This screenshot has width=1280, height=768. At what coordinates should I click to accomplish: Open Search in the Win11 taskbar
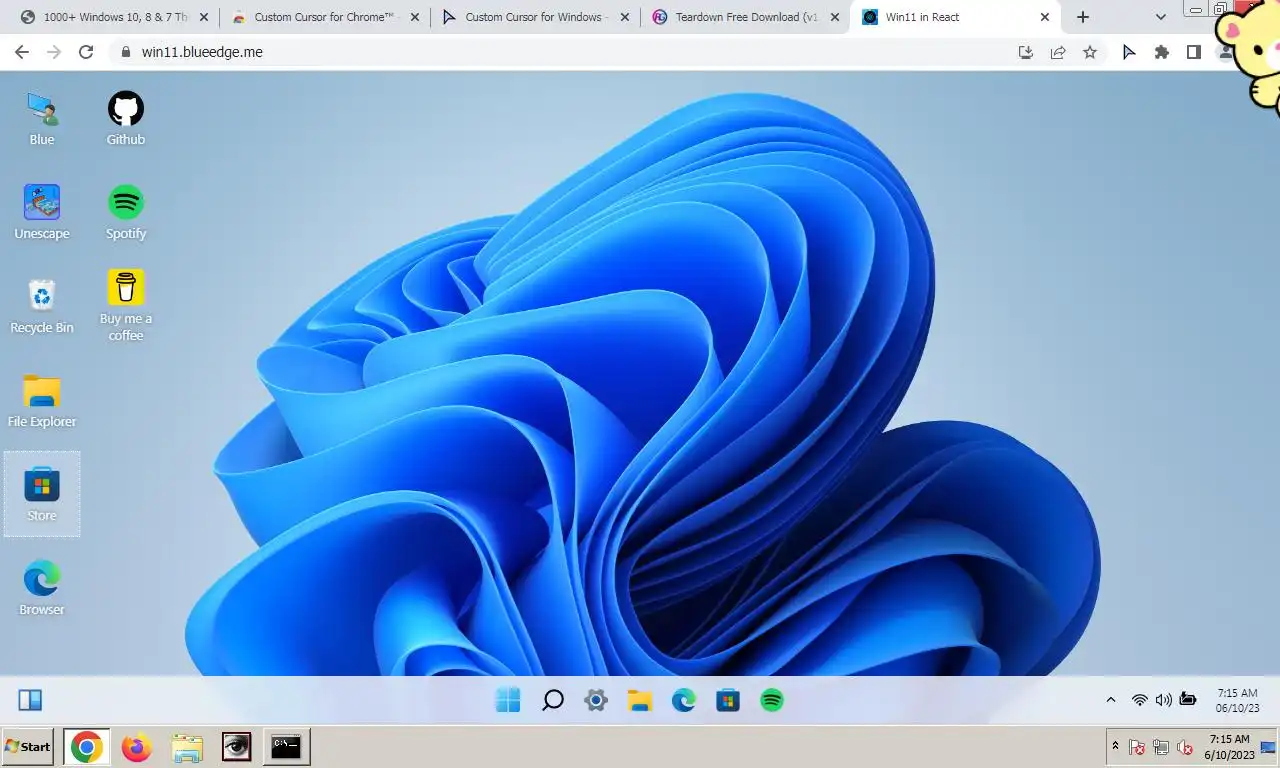[552, 700]
